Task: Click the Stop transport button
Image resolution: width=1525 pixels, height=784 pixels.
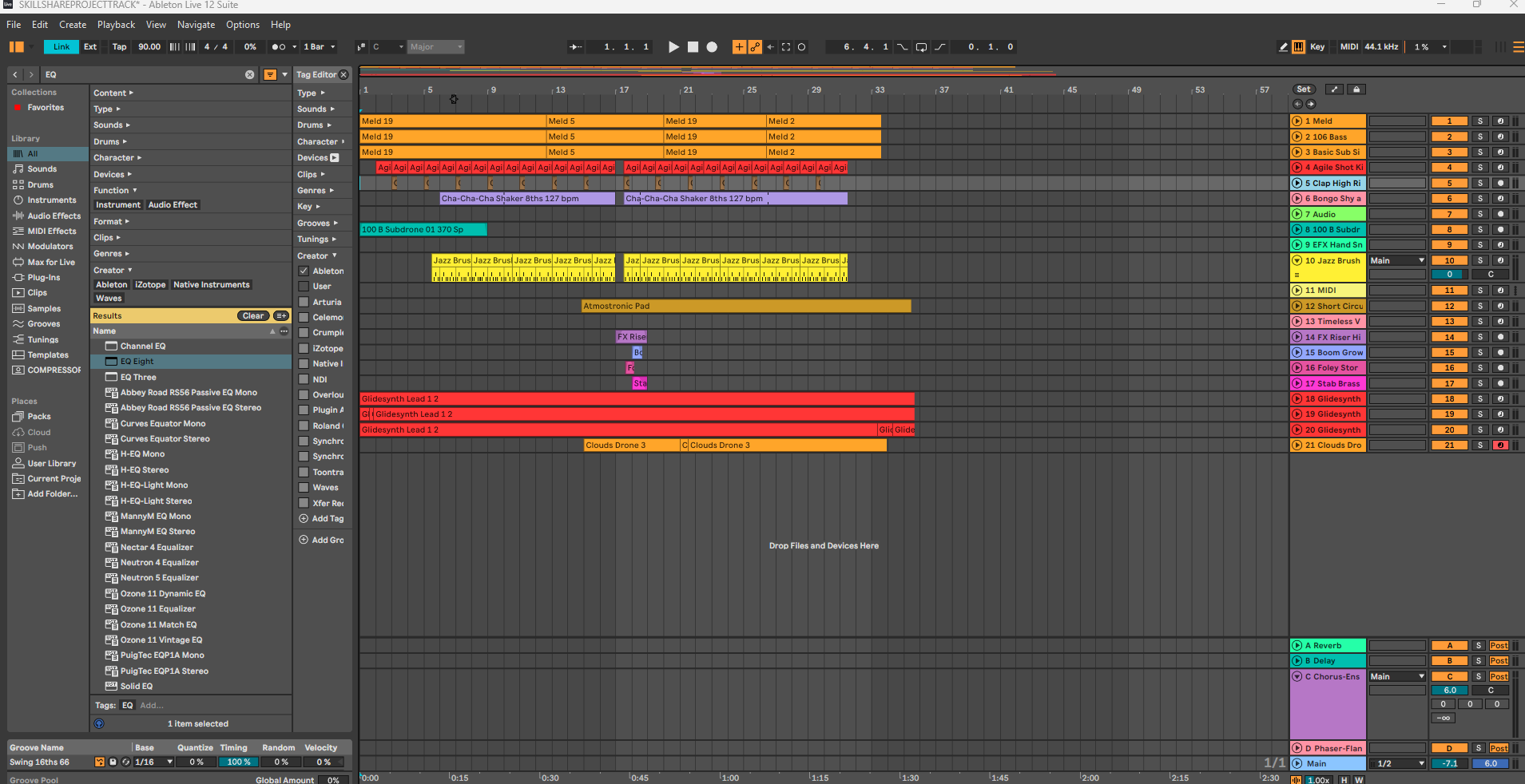Action: (x=693, y=47)
